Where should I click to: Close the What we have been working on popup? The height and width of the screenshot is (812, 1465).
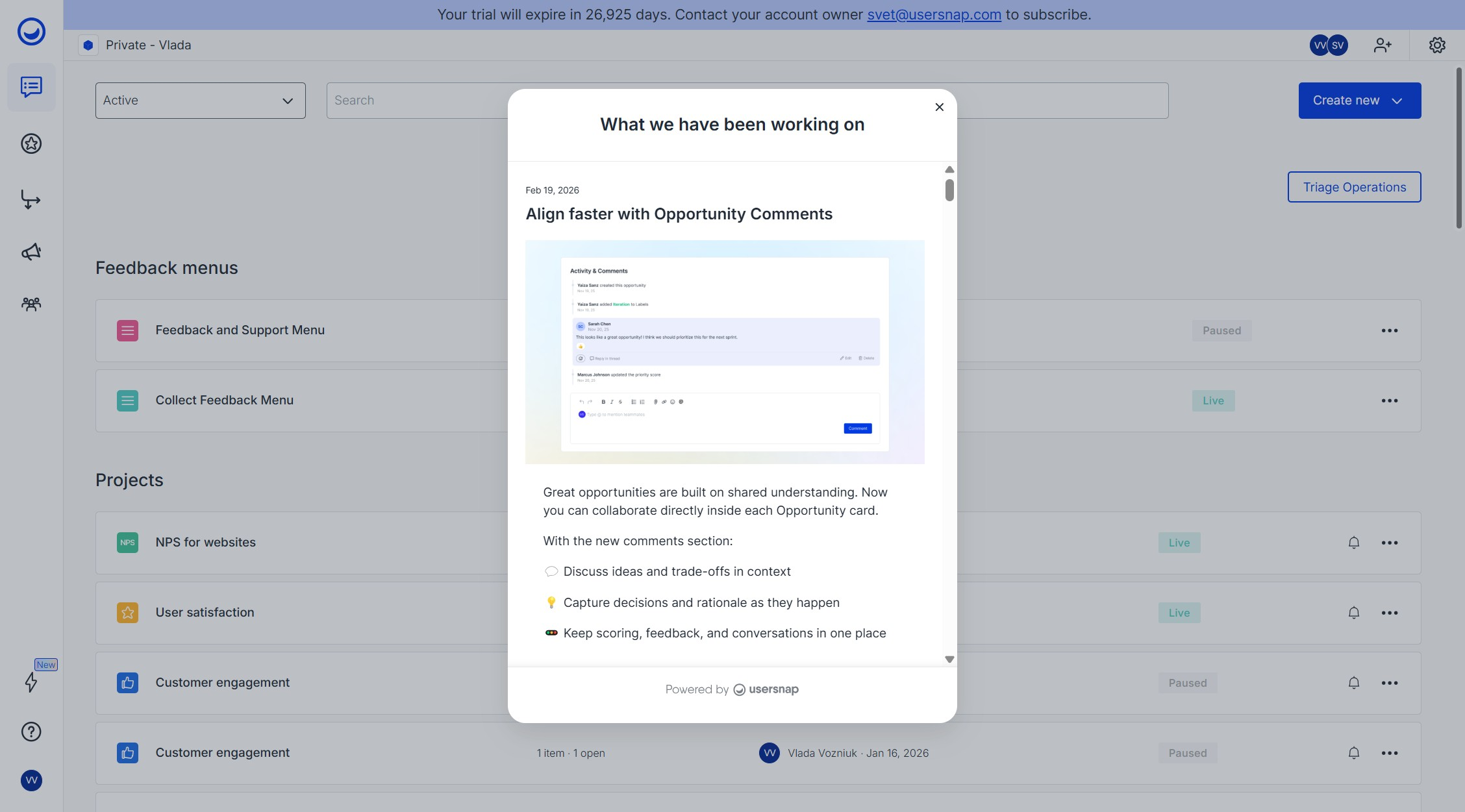coord(939,107)
